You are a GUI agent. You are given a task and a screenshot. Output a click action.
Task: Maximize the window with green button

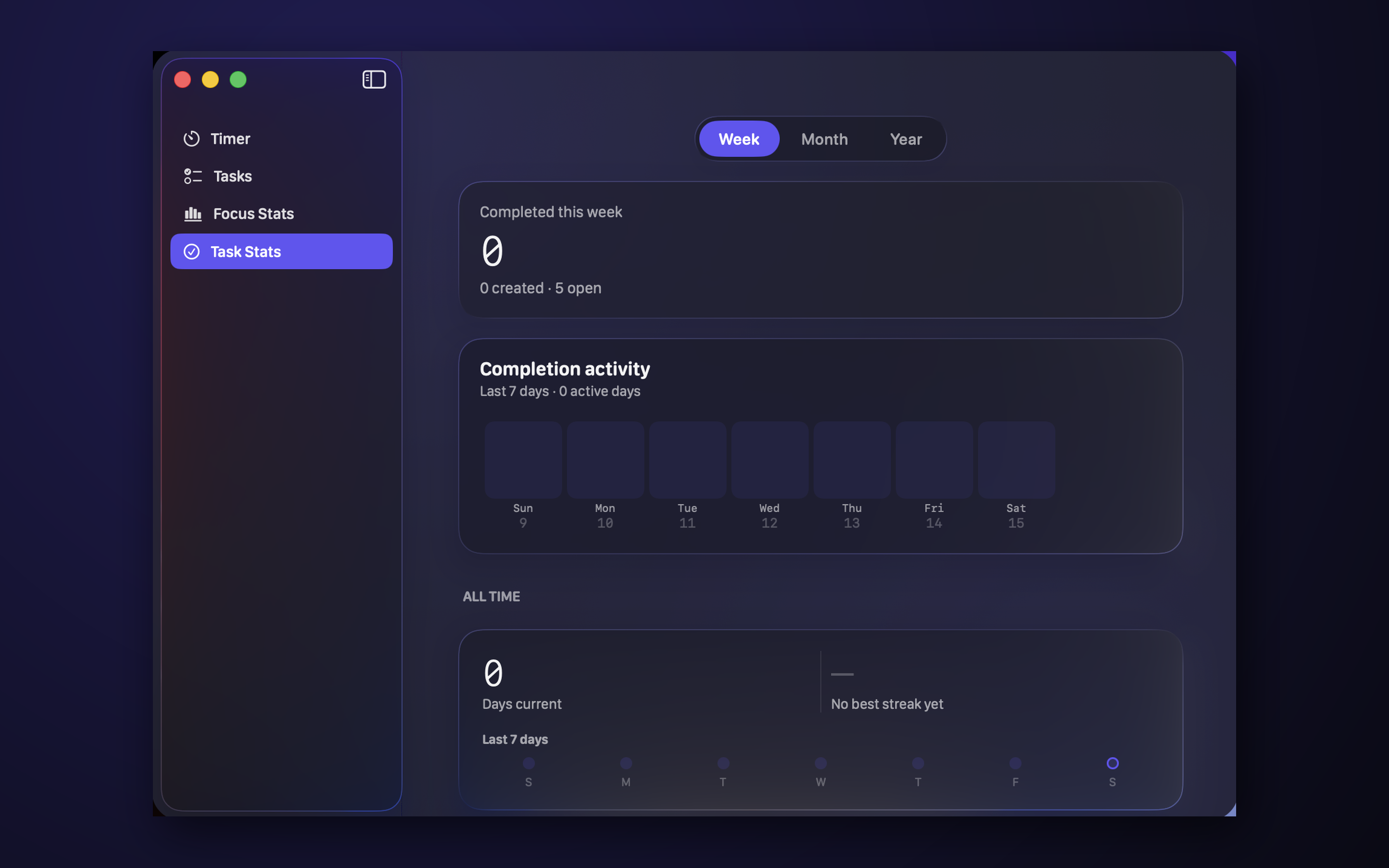[238, 79]
